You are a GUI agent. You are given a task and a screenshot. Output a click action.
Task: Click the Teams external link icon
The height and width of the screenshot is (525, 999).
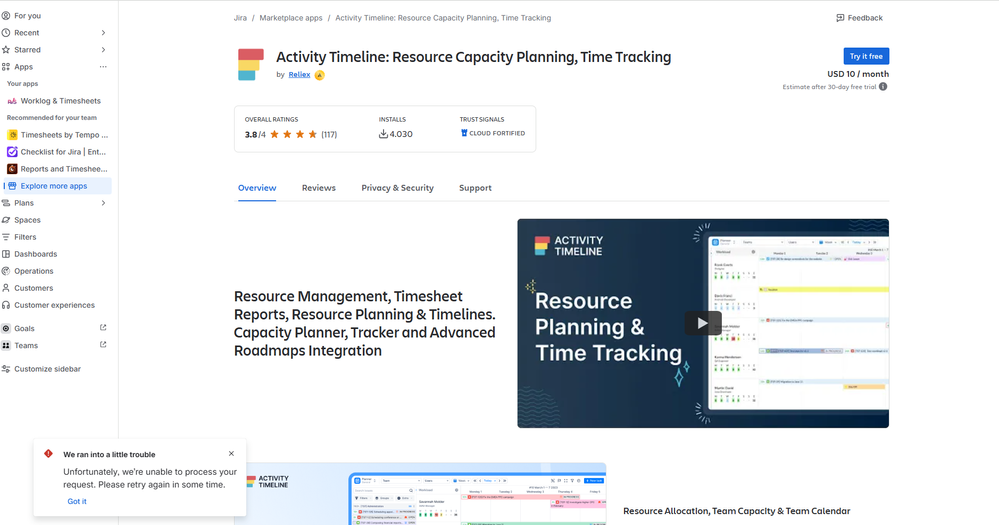pos(103,345)
